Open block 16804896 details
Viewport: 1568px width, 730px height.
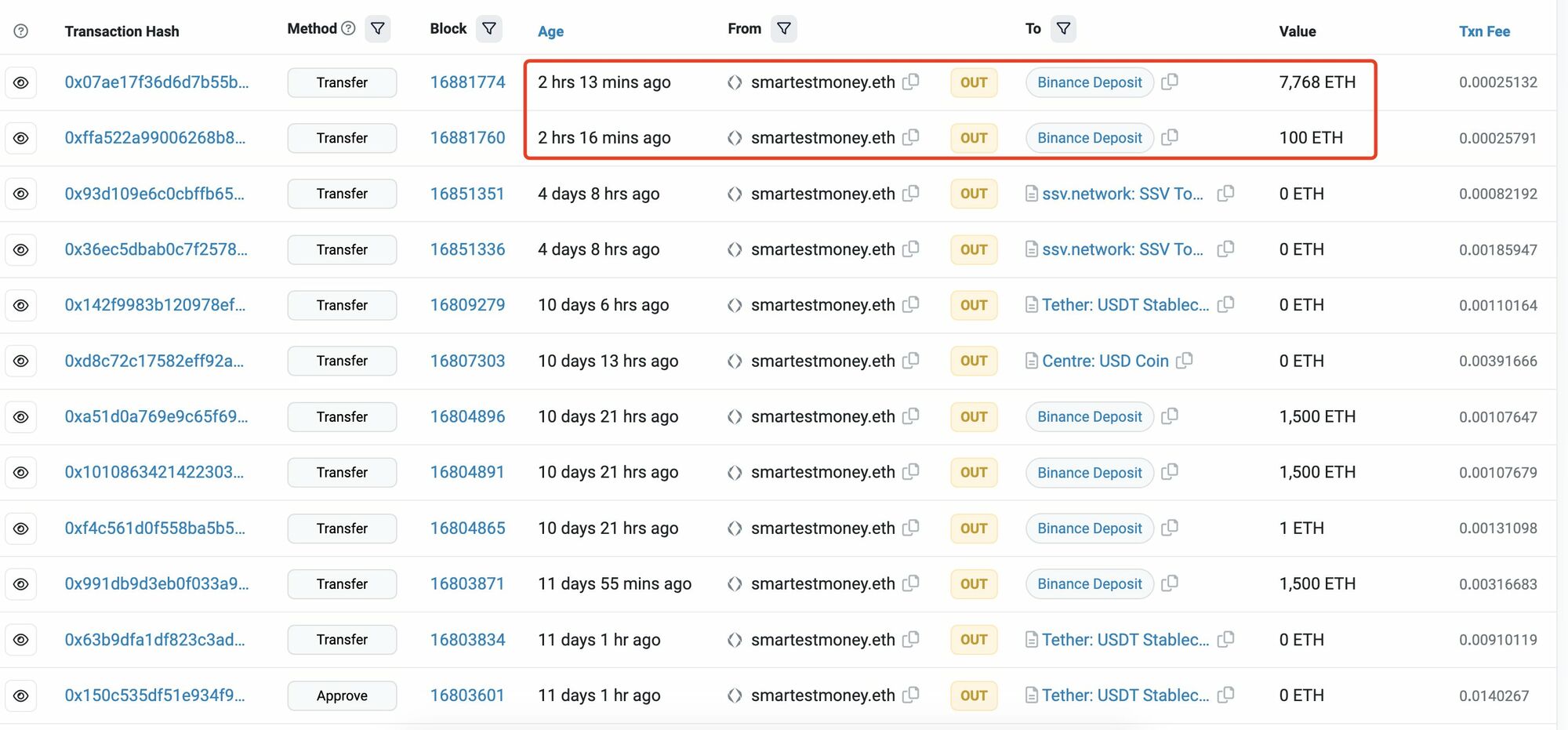[467, 416]
